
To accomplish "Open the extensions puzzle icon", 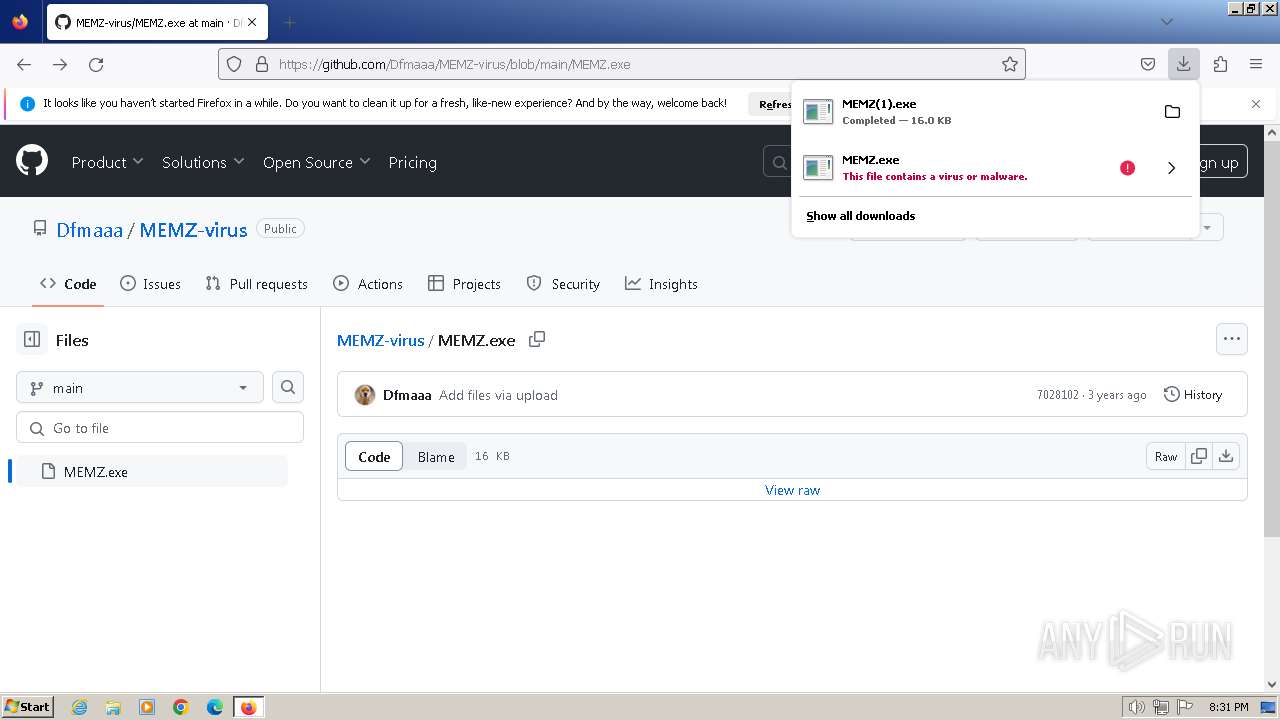I will coord(1220,64).
